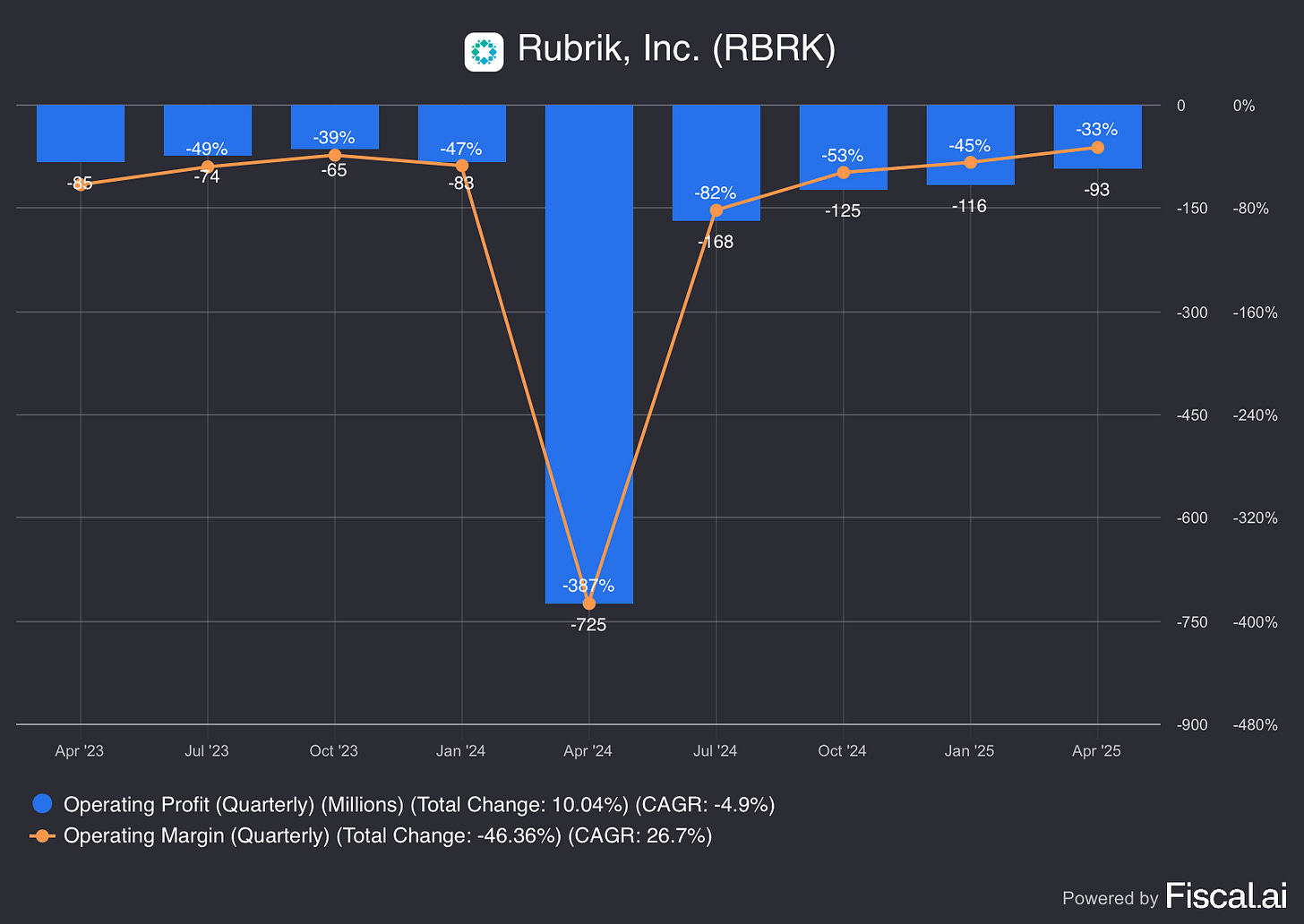
Task: Click the -168 bar value label
Action: [716, 242]
